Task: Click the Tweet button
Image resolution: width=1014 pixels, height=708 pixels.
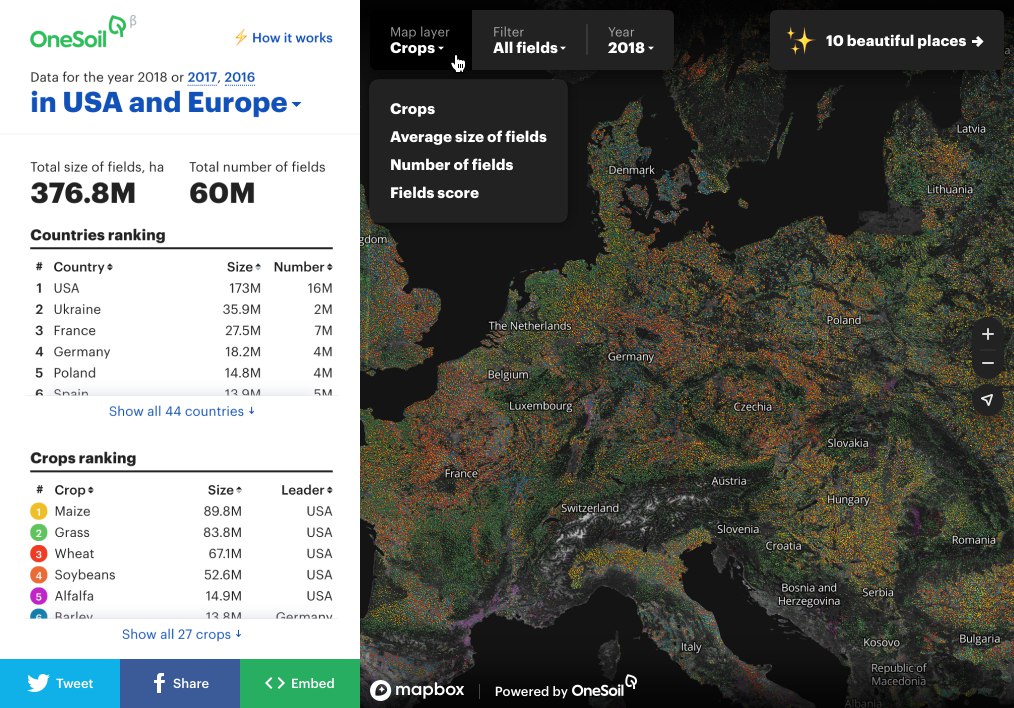Action: tap(60, 683)
